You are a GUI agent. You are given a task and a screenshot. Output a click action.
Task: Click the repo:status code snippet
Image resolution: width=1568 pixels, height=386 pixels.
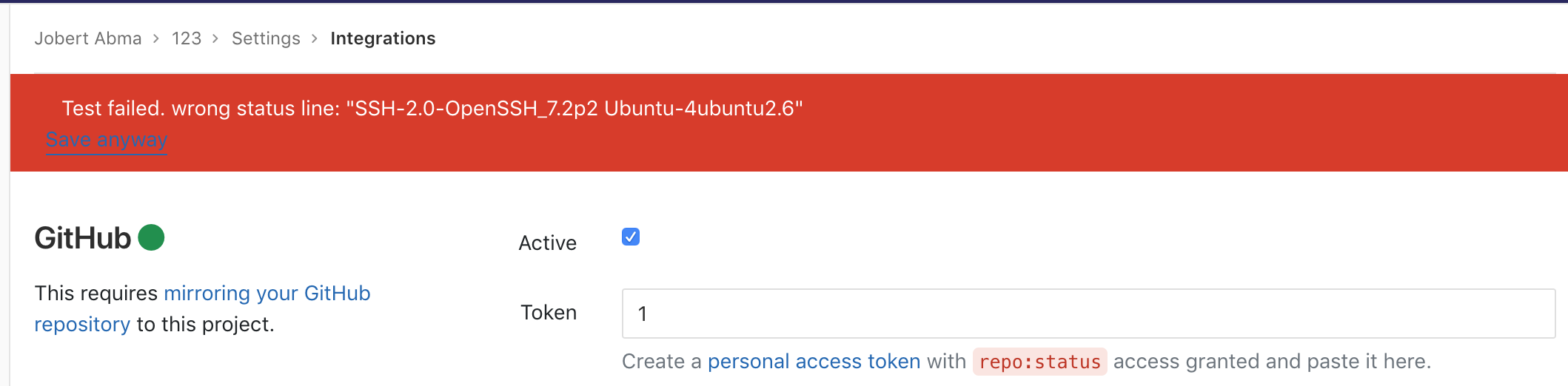coord(1039,362)
